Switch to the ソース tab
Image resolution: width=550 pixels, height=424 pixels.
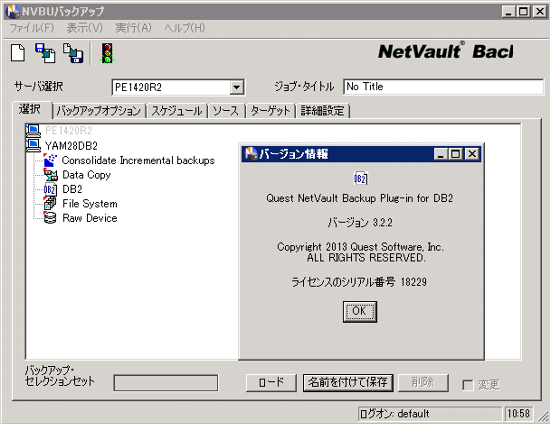coord(226,111)
